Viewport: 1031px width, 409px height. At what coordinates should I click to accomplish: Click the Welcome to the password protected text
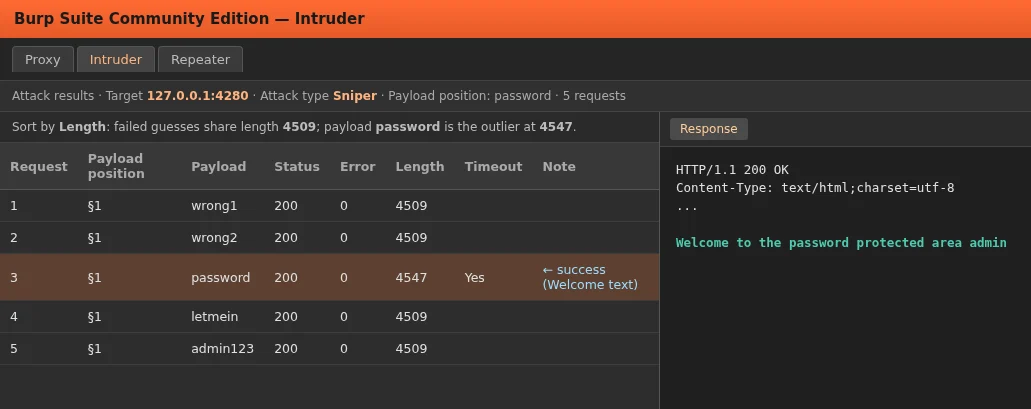(841, 243)
